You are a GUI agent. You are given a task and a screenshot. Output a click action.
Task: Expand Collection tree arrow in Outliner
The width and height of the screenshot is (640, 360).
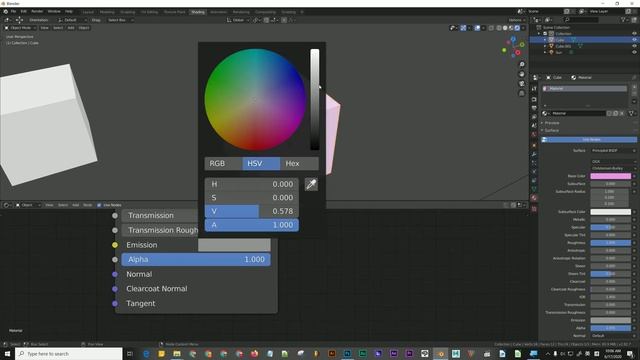pos(539,33)
